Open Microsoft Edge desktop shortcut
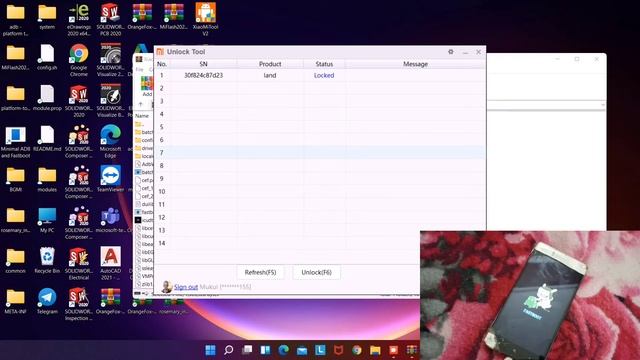The image size is (640, 360). [110, 142]
